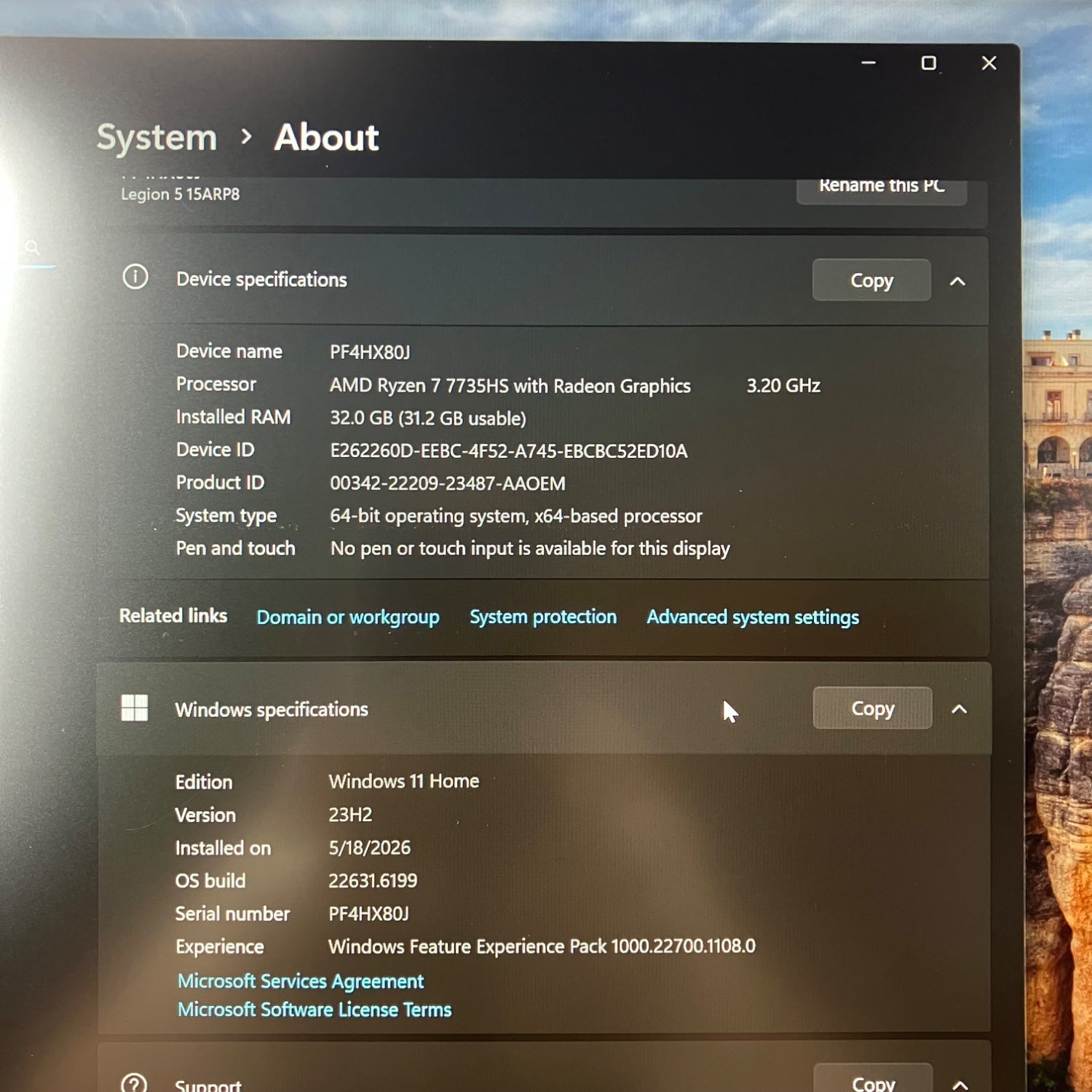Click Windows Feature Experience Pack value
This screenshot has height=1092, width=1092.
click(542, 946)
